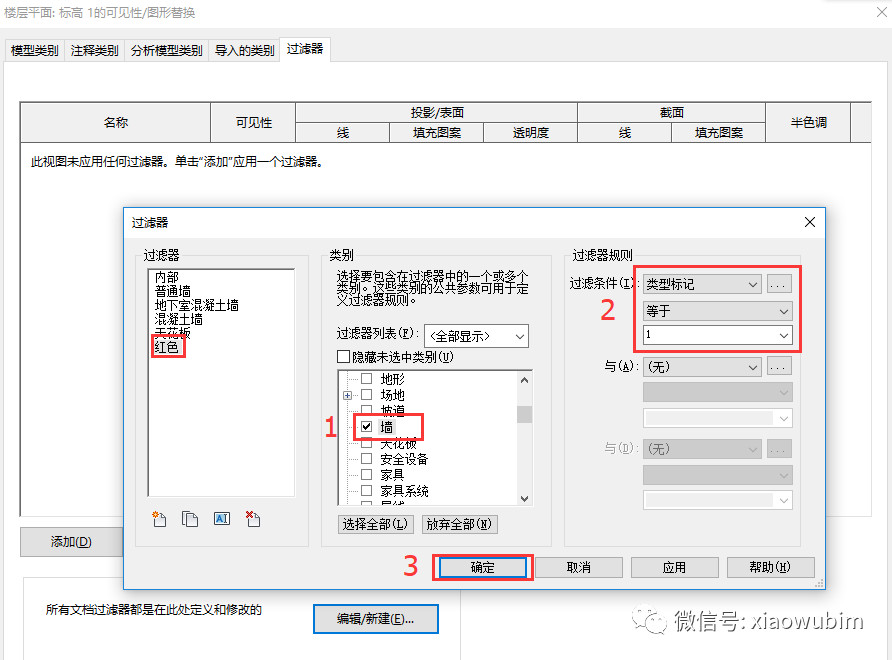Switch to the 模型类别 tab
This screenshot has height=660, width=892.
coord(35,51)
